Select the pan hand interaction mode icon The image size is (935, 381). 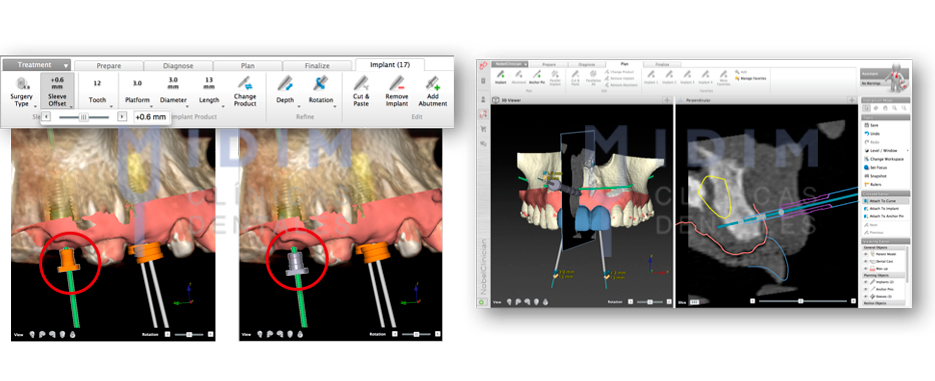tap(886, 107)
